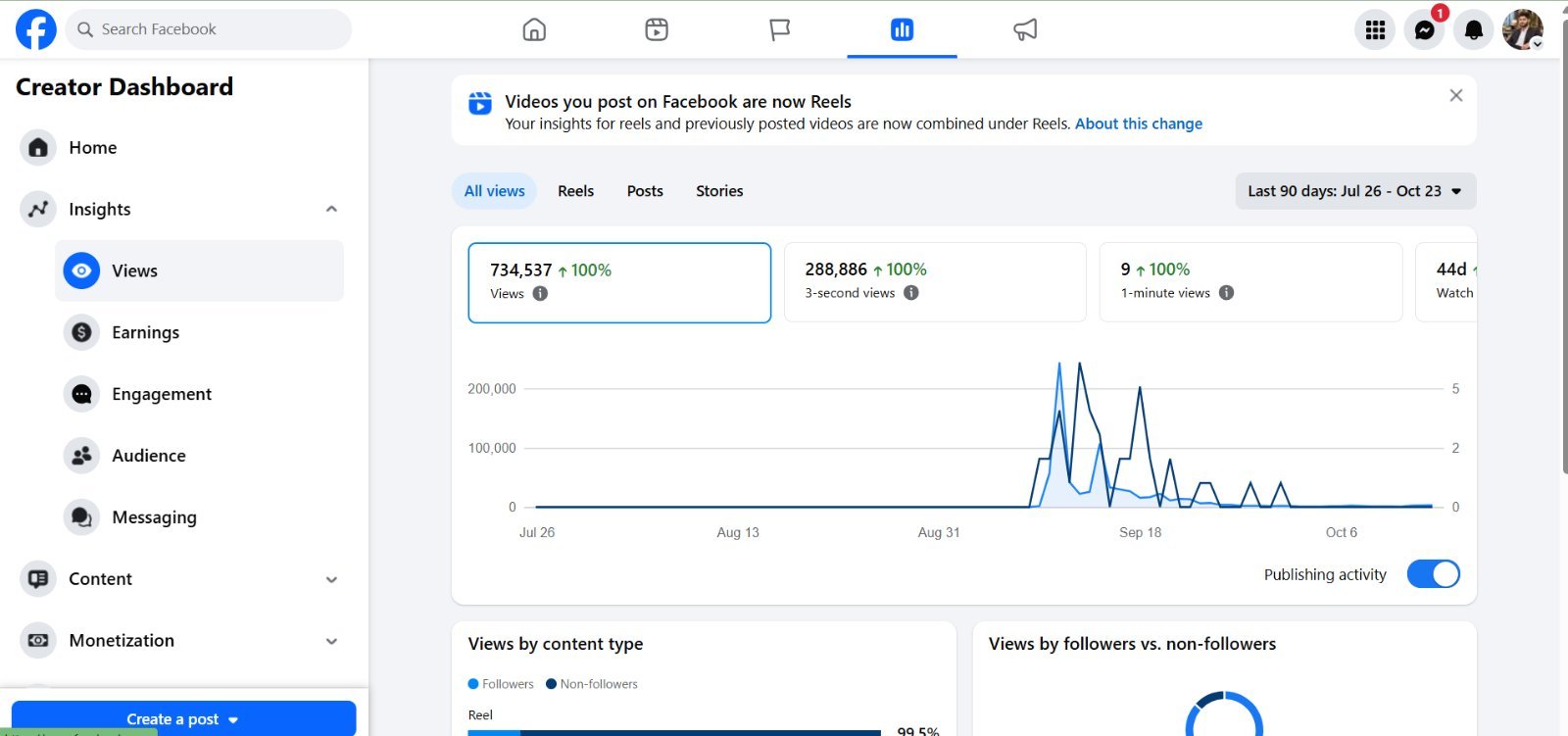1568x736 pixels.
Task: Show info for 3-second views
Action: [x=910, y=293]
